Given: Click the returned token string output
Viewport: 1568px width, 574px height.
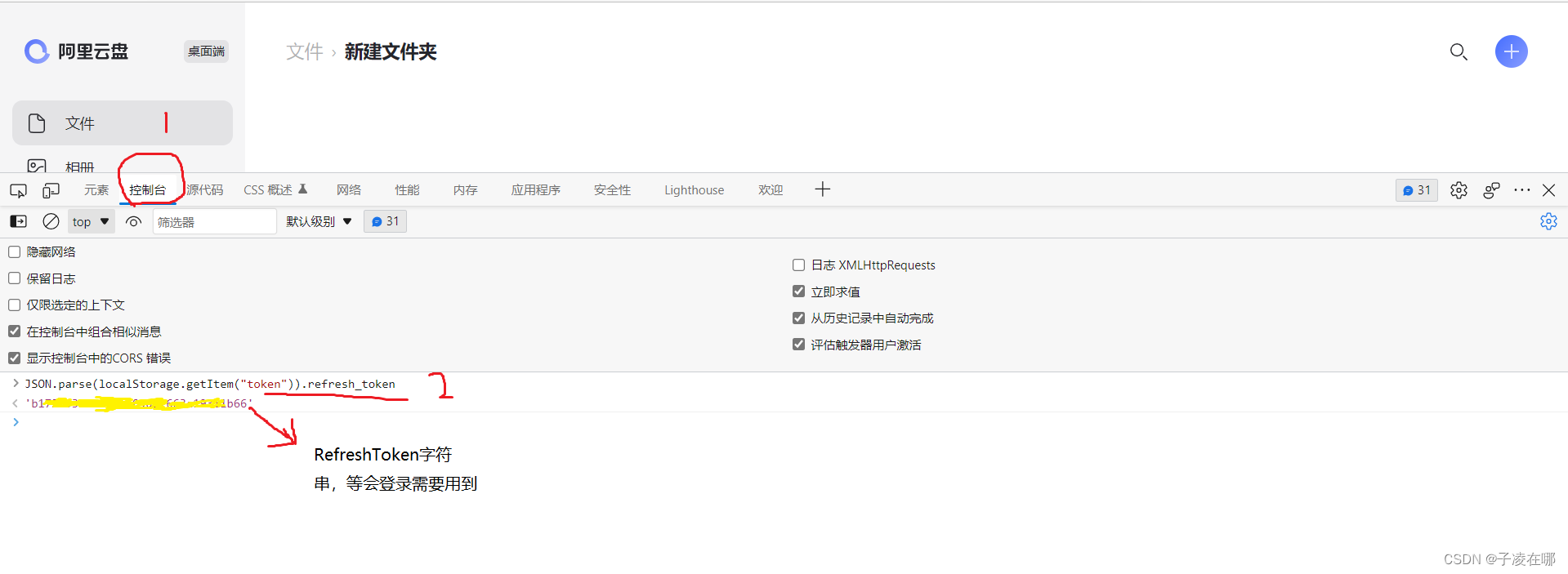Looking at the screenshot, I should pyautogui.click(x=139, y=403).
